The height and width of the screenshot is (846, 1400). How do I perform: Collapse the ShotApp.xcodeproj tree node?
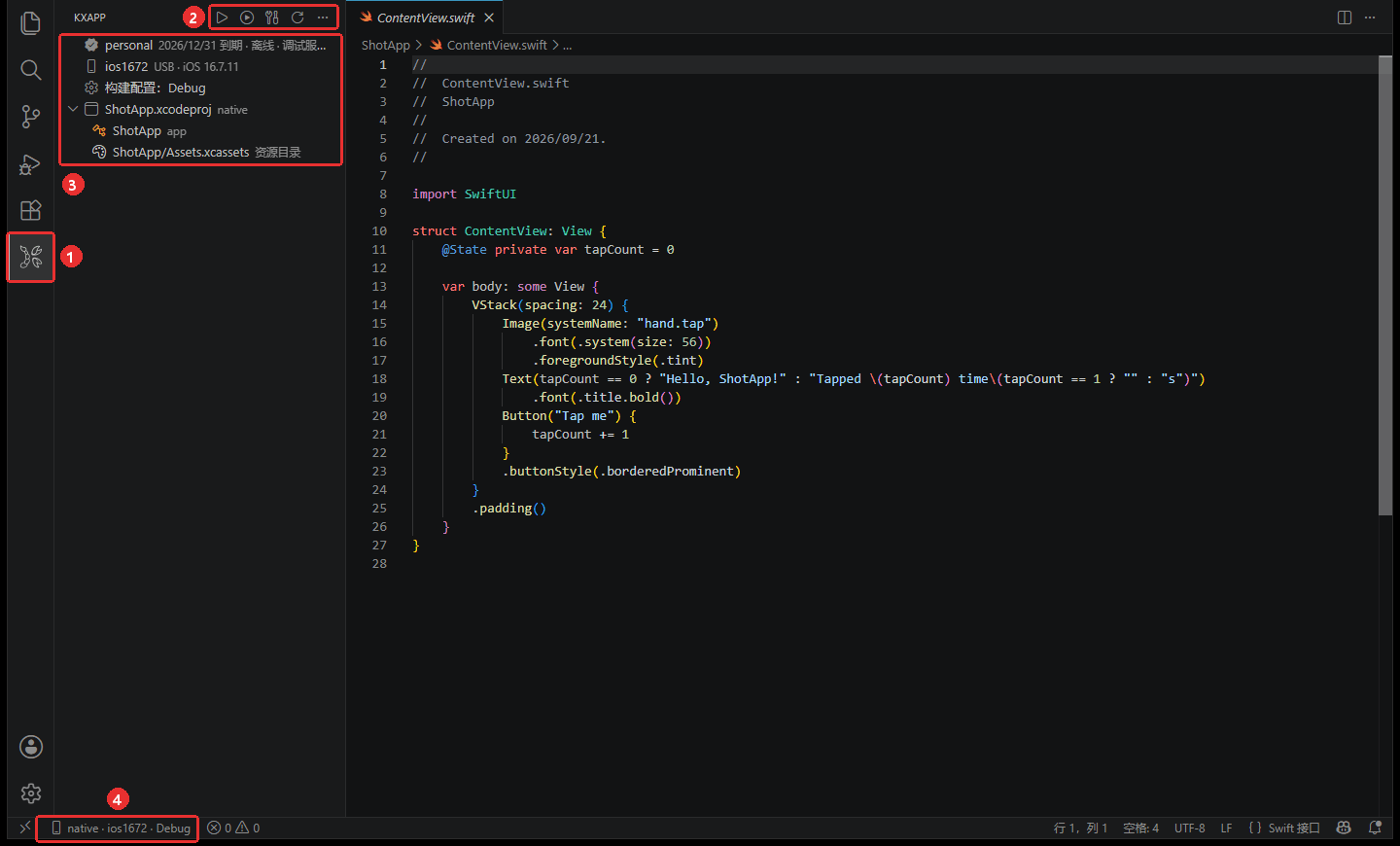(x=73, y=109)
